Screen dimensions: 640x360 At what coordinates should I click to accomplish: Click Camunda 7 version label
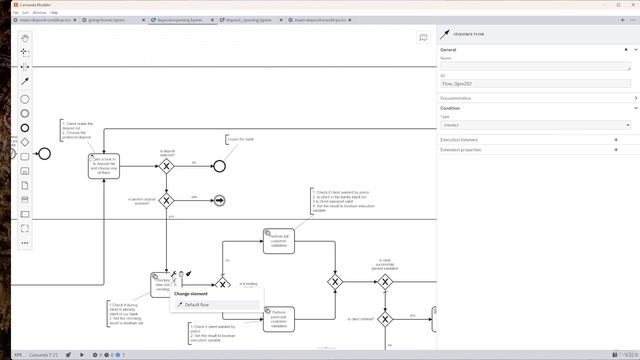(x=43, y=355)
